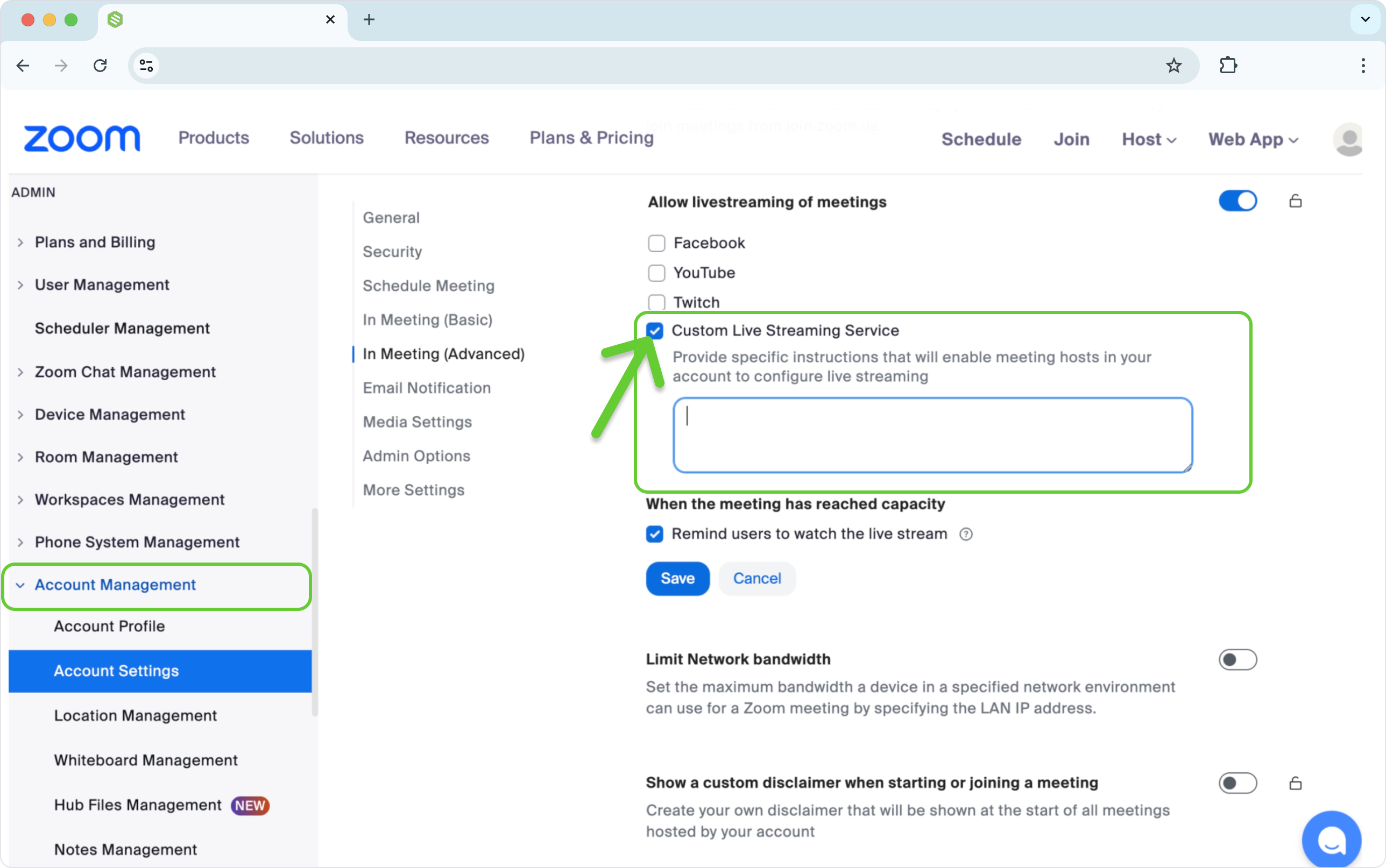The width and height of the screenshot is (1386, 868).
Task: Expand Room Management section
Action: 20,457
